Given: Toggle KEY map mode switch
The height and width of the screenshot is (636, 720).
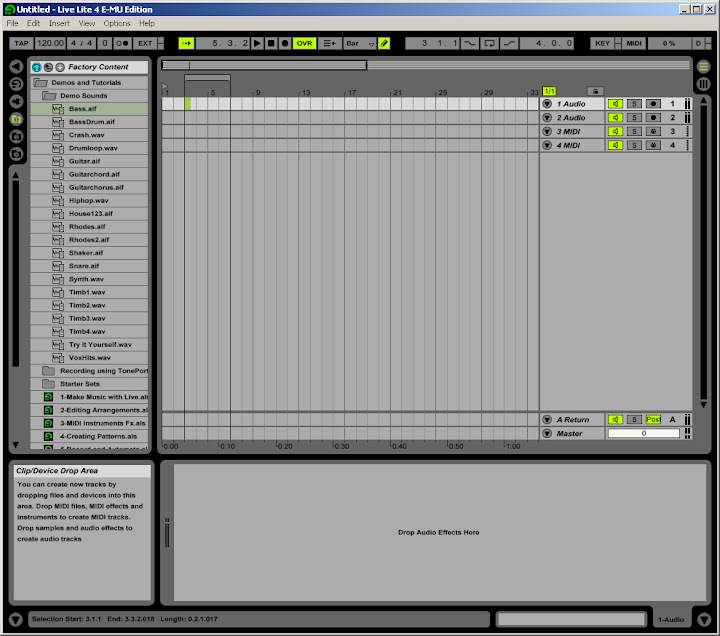Looking at the screenshot, I should coord(602,43).
